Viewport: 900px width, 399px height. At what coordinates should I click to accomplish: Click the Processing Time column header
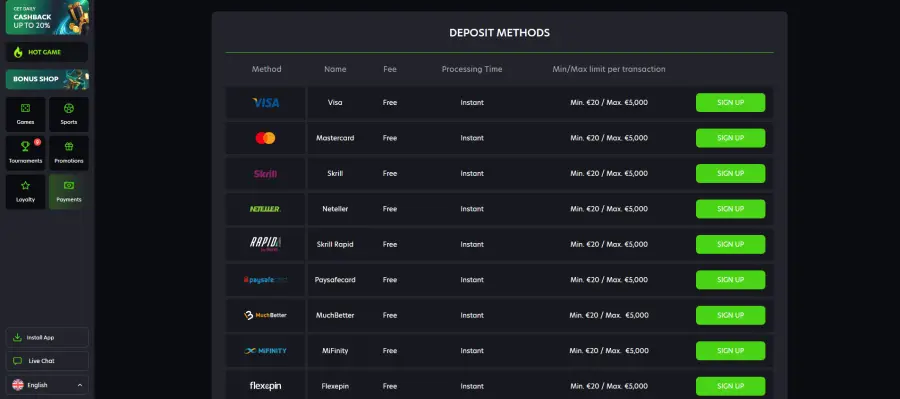472,69
